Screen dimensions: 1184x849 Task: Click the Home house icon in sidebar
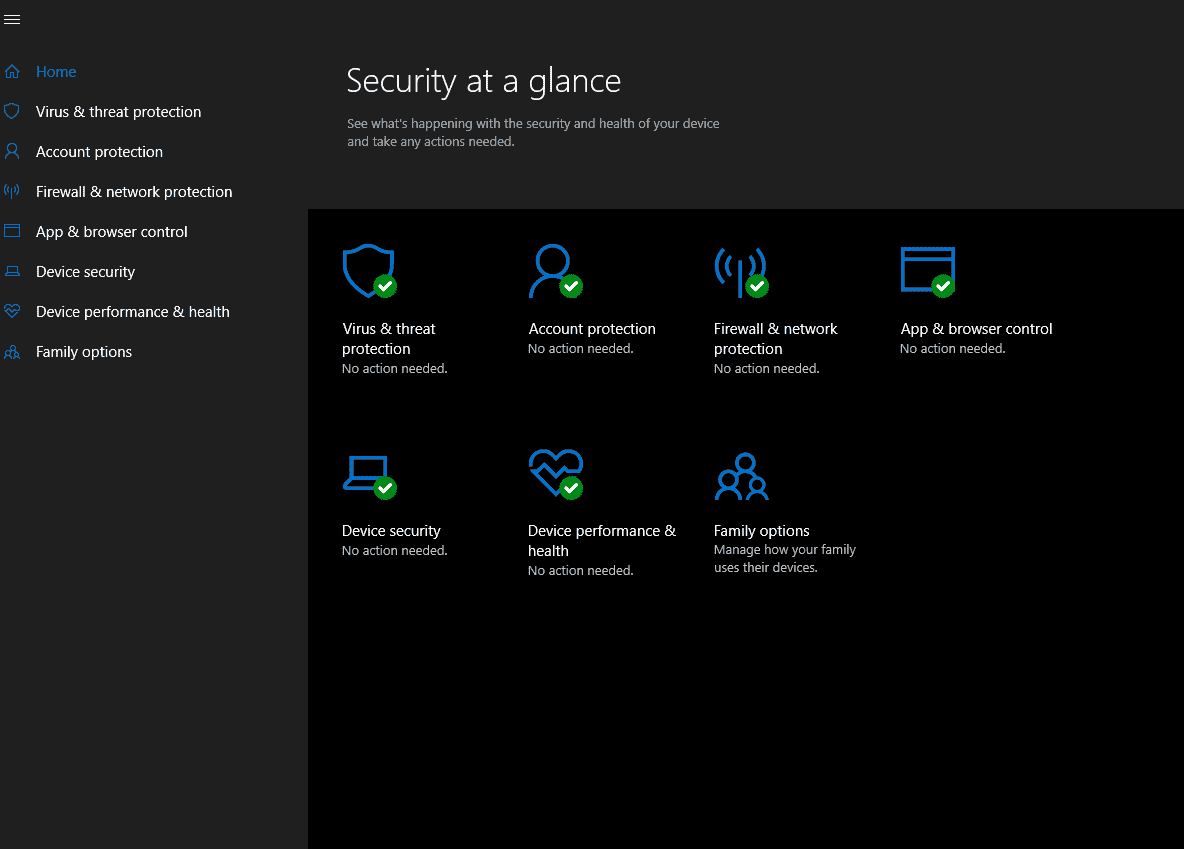pos(12,72)
